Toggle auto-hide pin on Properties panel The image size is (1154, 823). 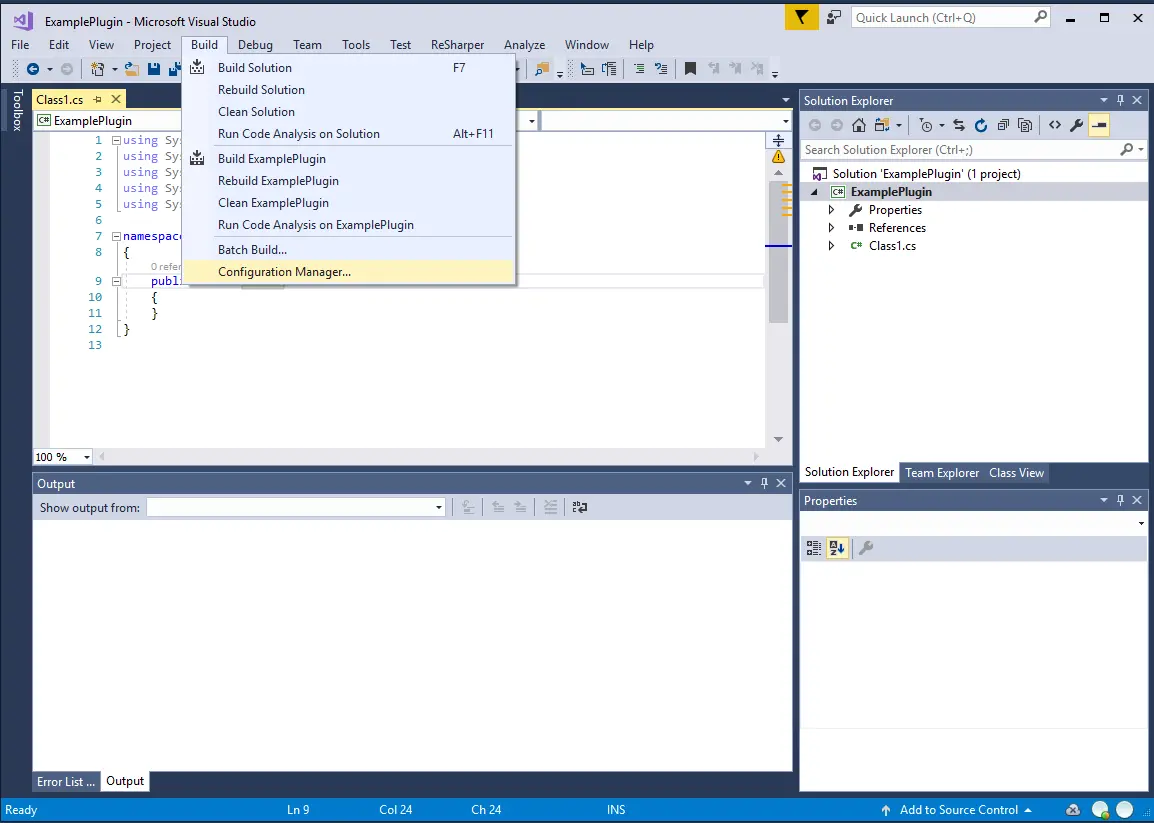[x=1120, y=500]
